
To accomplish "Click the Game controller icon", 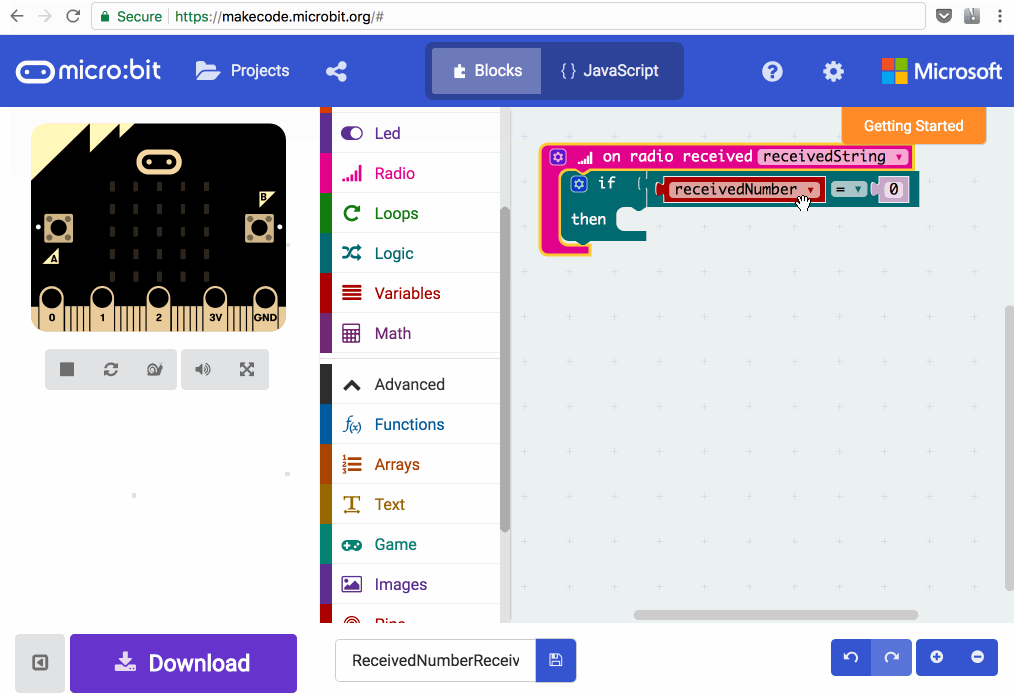I will pos(352,545).
